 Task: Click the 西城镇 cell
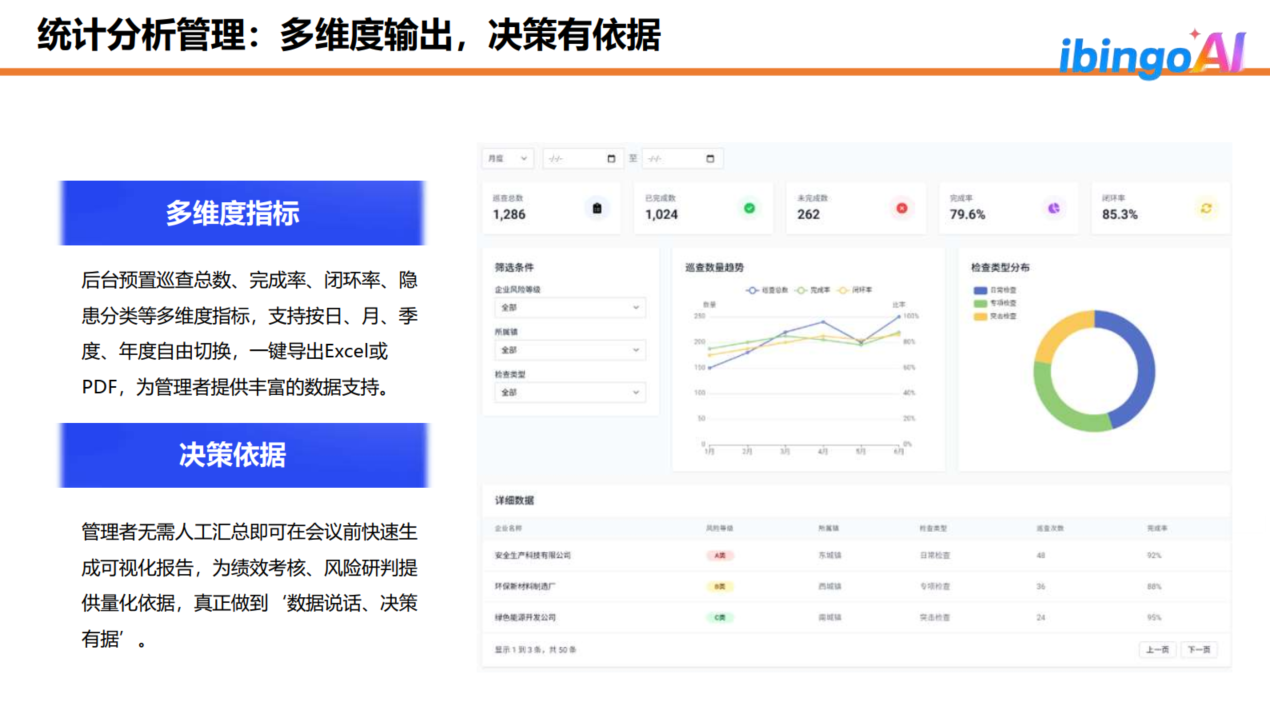pyautogui.click(x=830, y=586)
